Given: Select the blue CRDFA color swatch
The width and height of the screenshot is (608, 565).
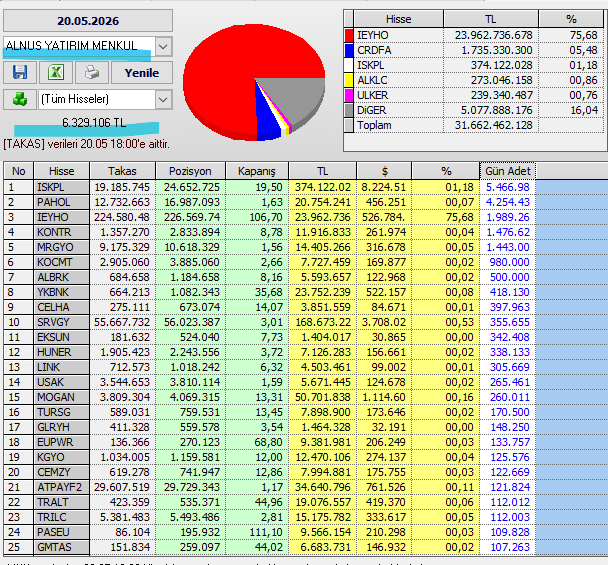Looking at the screenshot, I should pos(349,50).
